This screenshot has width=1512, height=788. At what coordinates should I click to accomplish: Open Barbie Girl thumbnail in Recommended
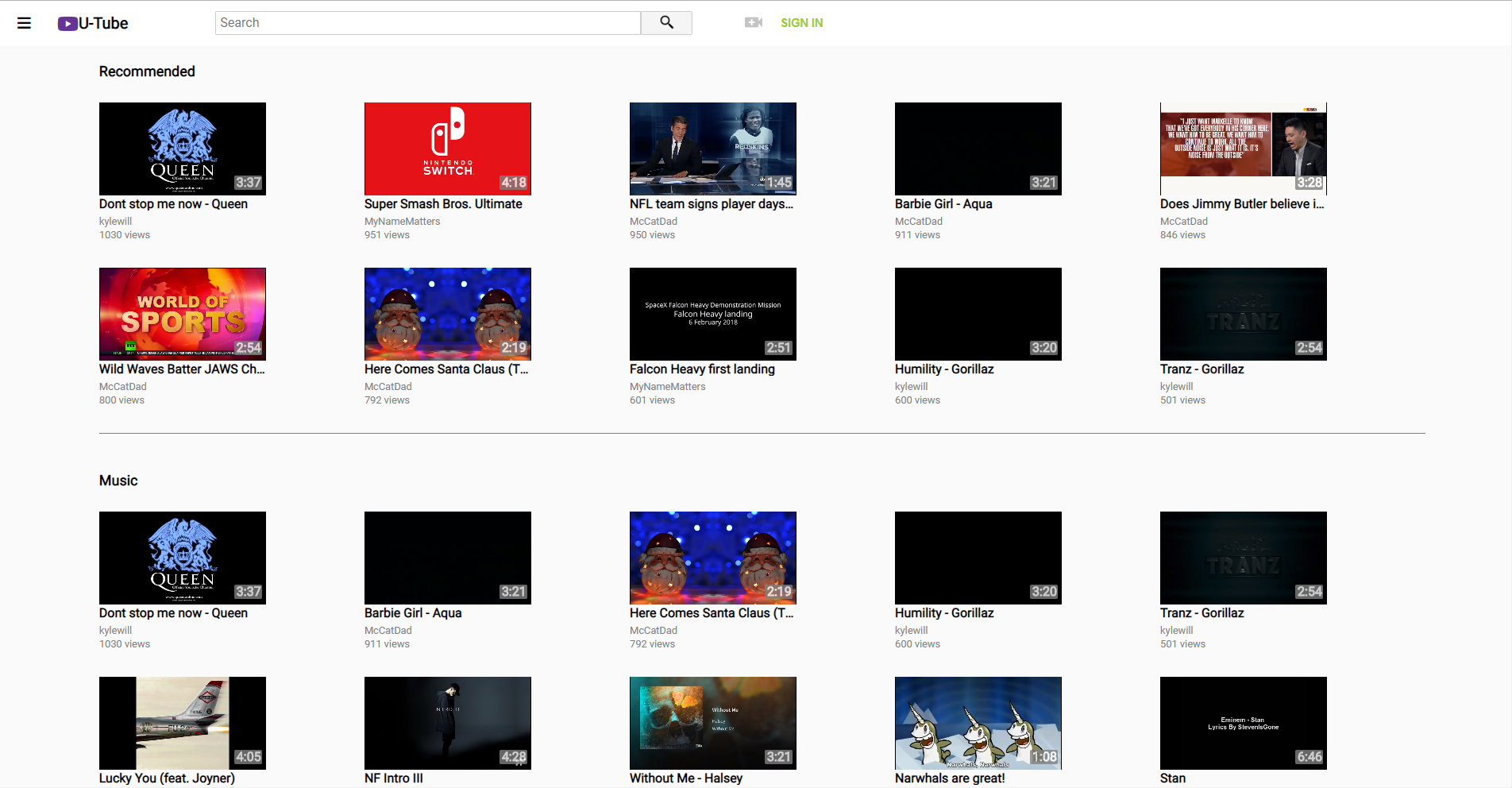(x=978, y=149)
